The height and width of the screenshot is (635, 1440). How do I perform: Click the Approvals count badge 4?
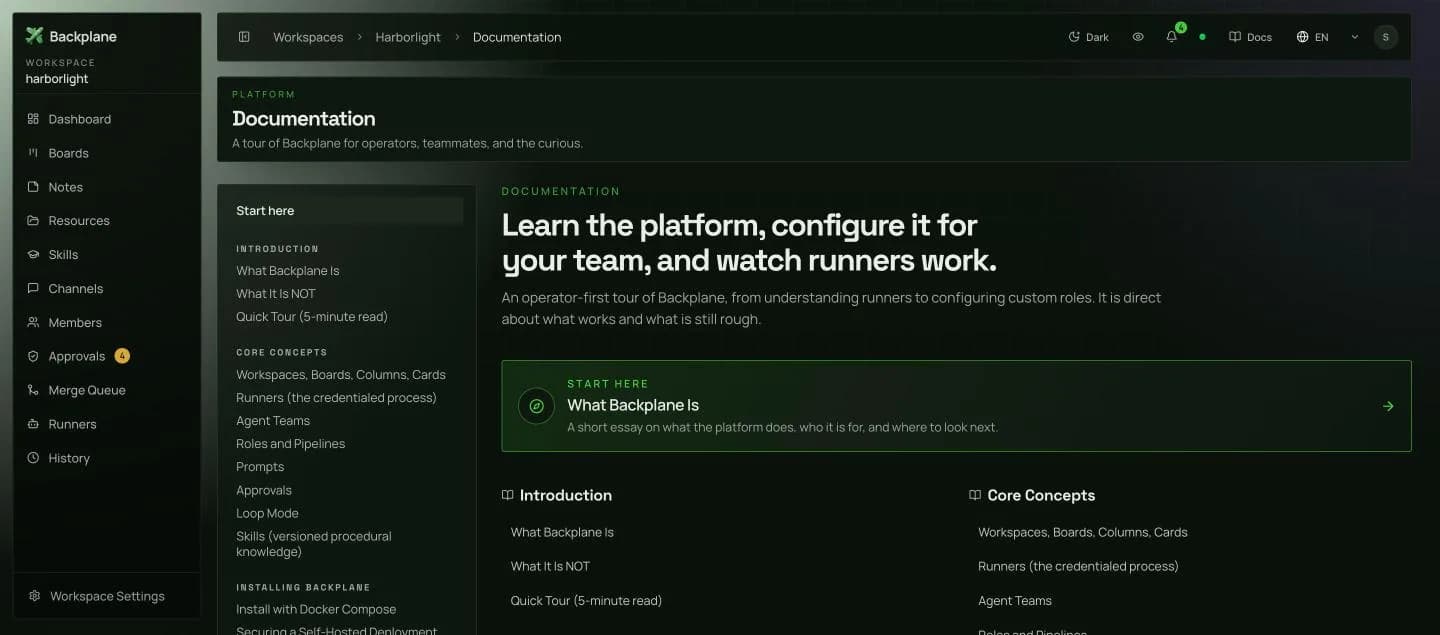tap(122, 356)
